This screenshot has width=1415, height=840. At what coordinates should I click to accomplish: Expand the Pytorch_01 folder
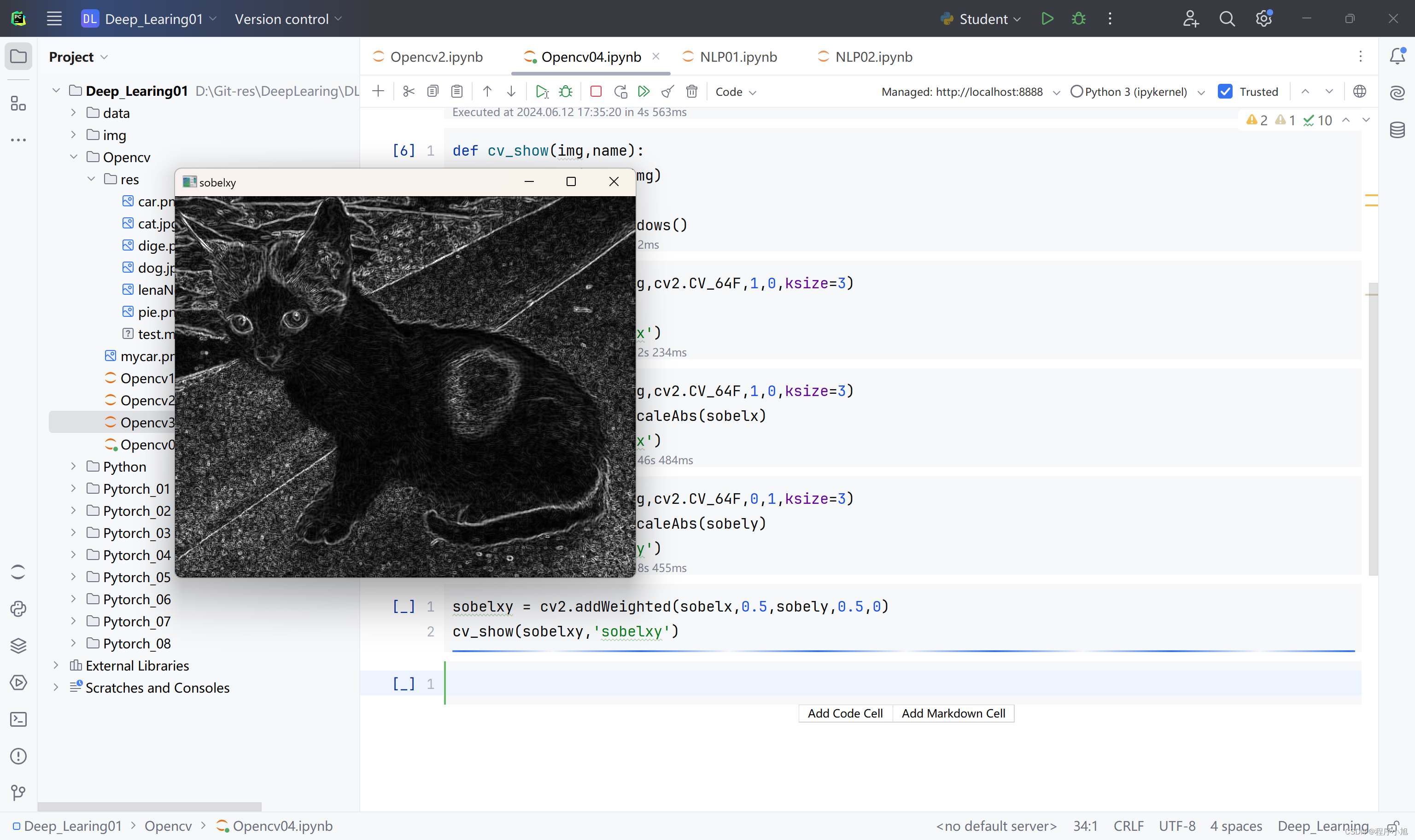click(x=73, y=489)
